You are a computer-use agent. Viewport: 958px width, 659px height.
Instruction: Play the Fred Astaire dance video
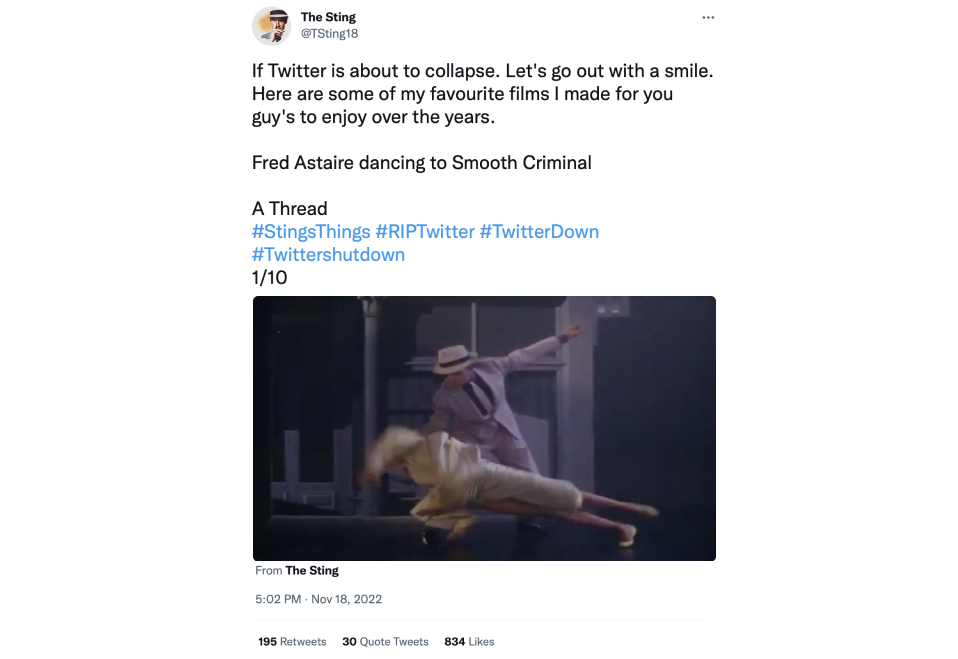pos(484,428)
